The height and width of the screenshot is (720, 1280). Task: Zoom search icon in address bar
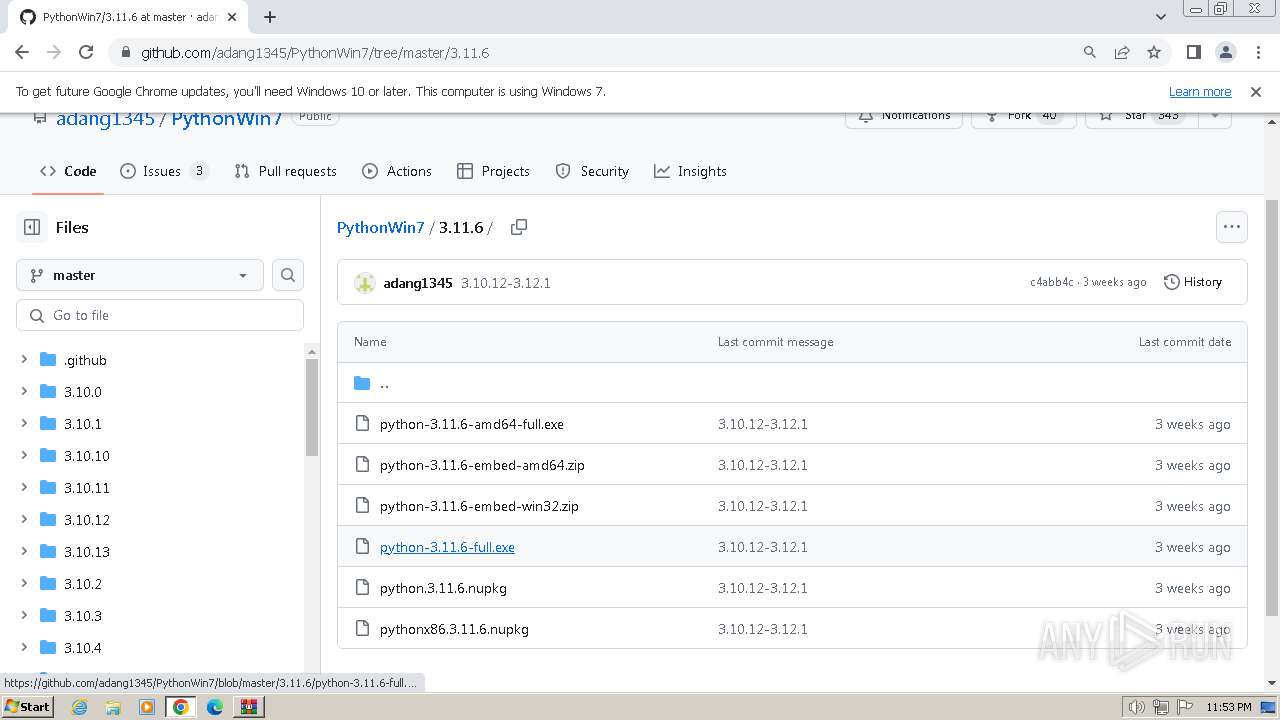pyautogui.click(x=1090, y=52)
